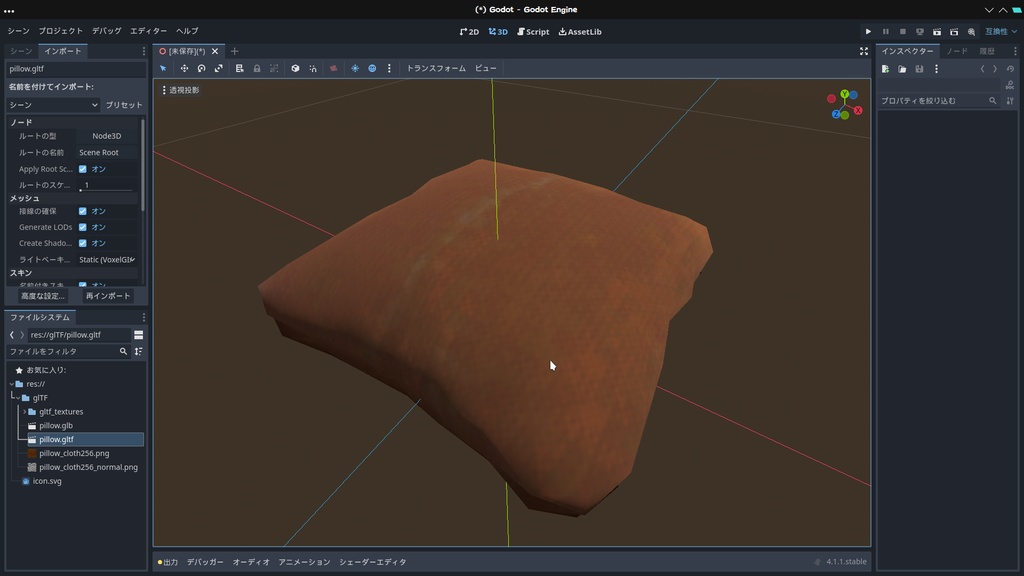Activate the selection arrow tool

coord(162,68)
